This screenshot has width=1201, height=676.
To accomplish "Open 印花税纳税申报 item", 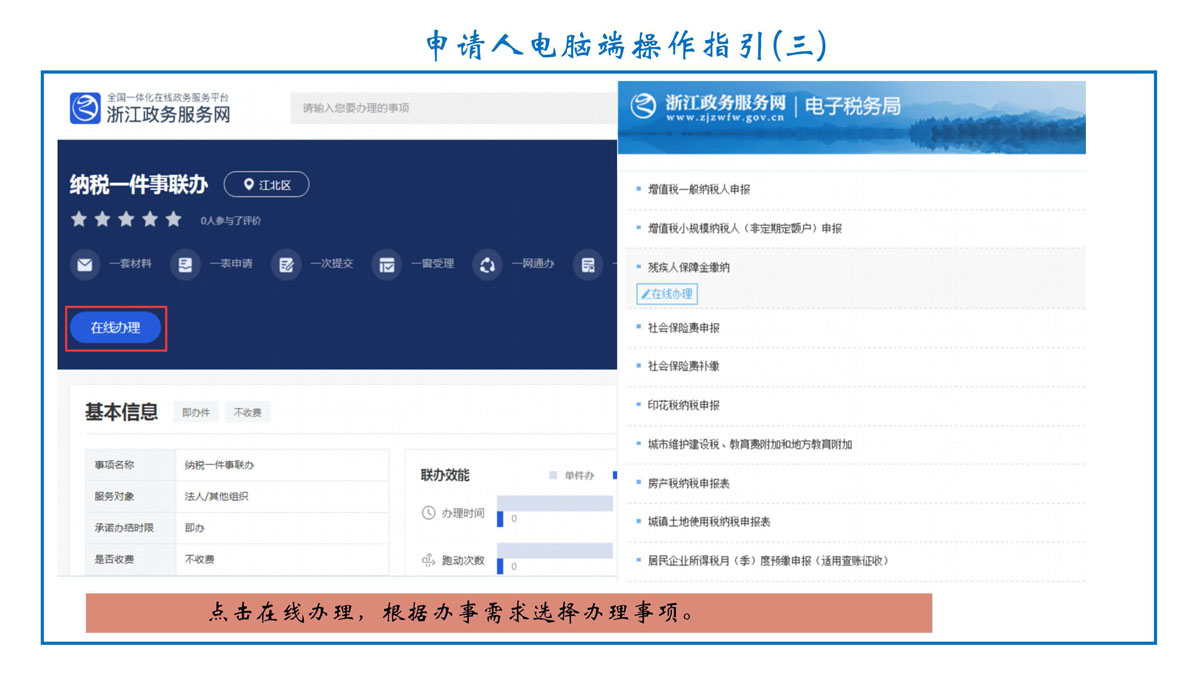I will point(683,405).
